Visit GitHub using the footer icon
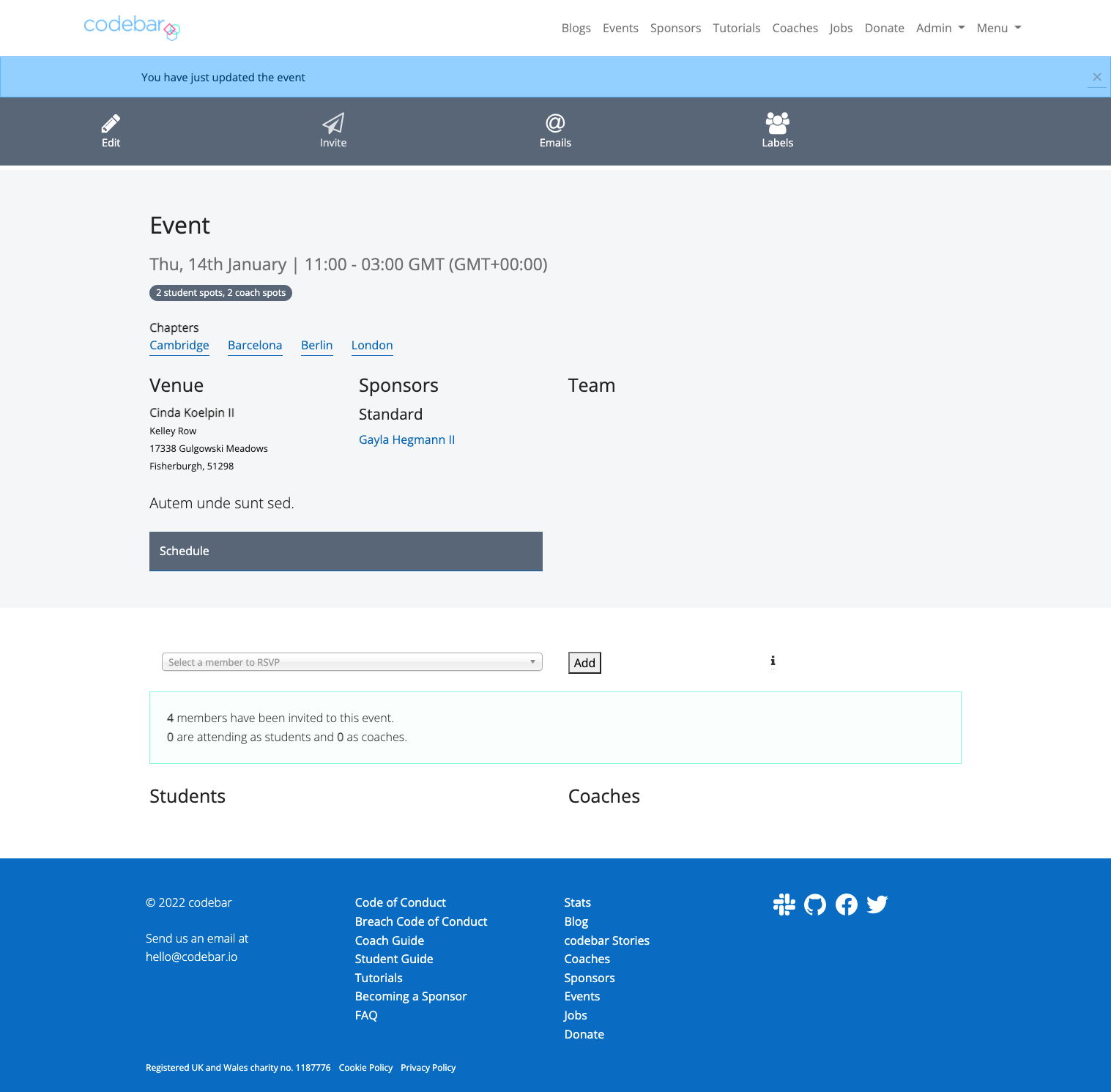This screenshot has height=1092, width=1111. point(814,905)
